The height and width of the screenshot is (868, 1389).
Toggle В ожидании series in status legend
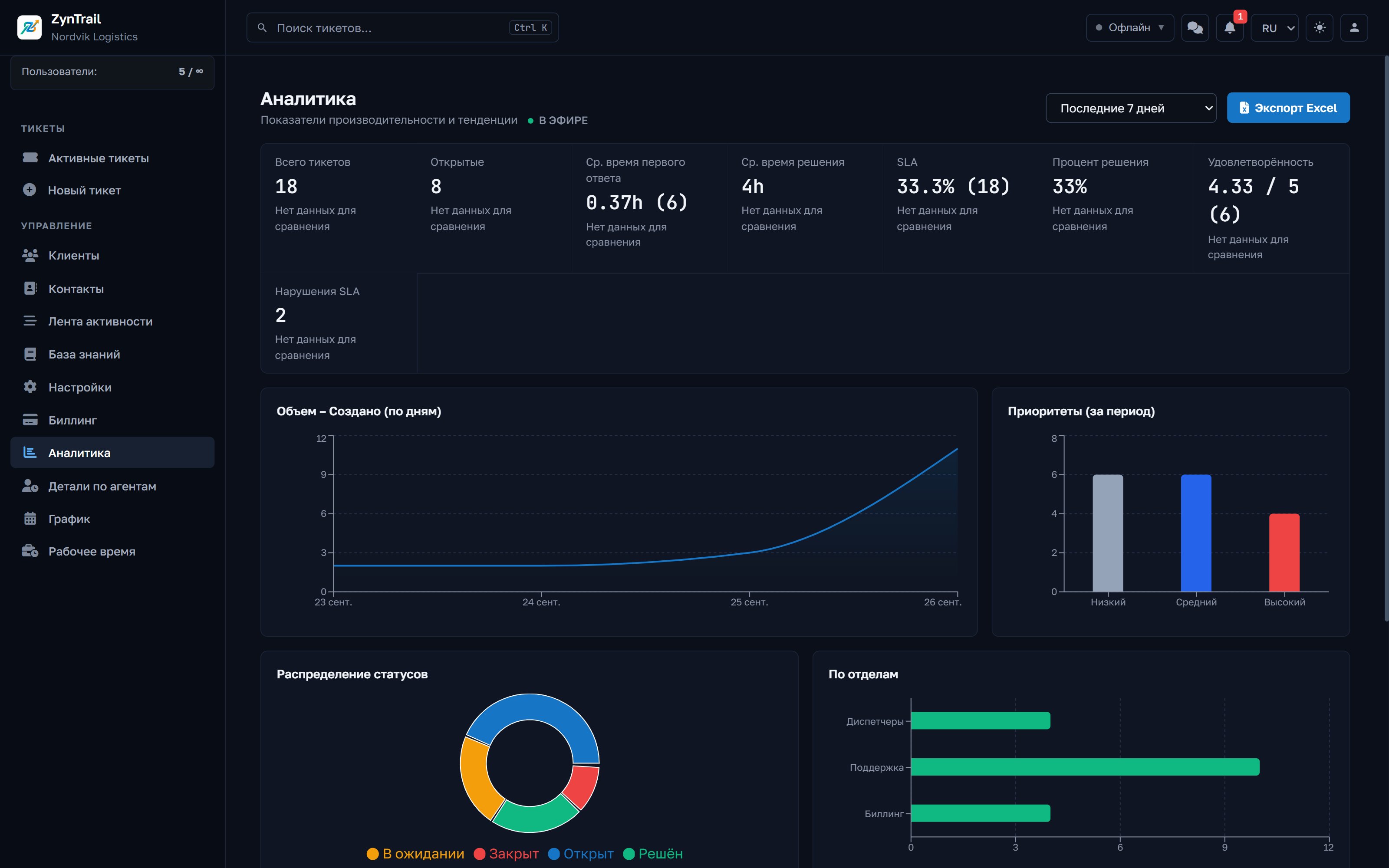[415, 854]
